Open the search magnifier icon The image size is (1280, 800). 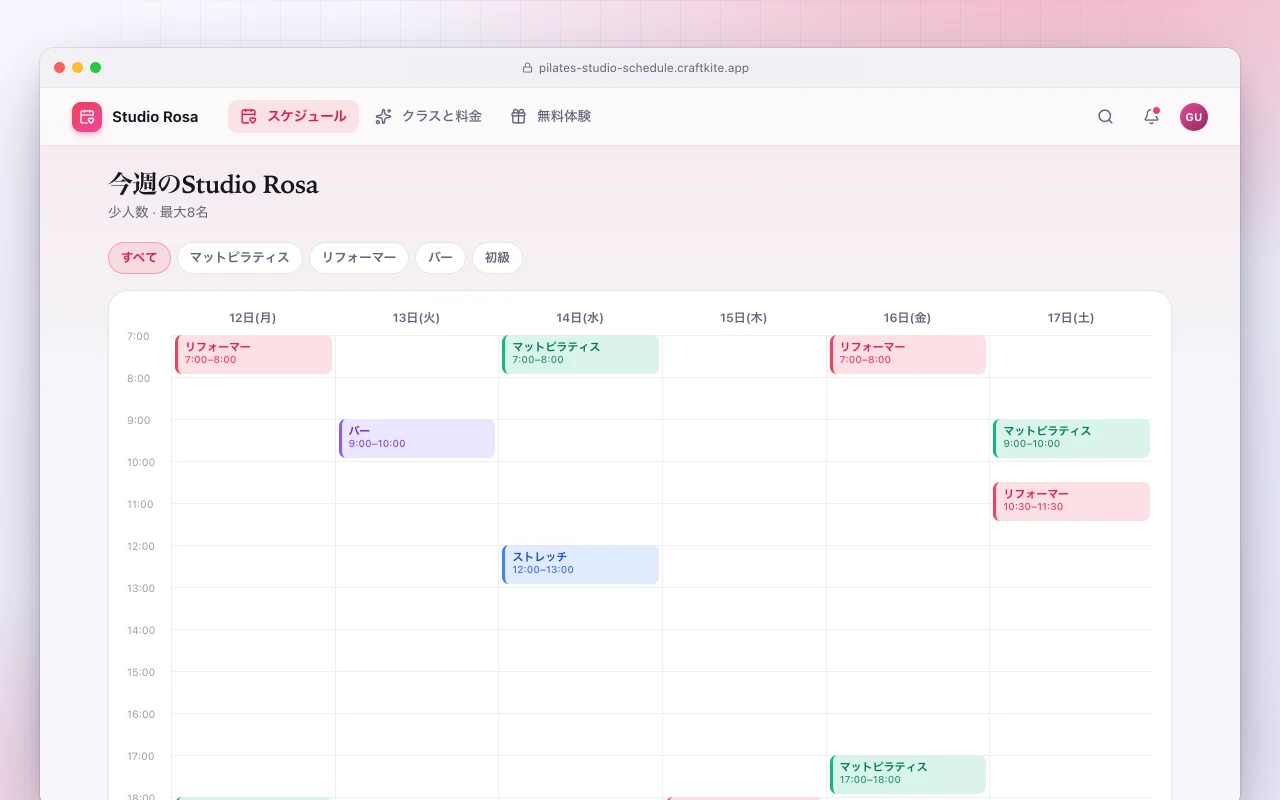1105,117
